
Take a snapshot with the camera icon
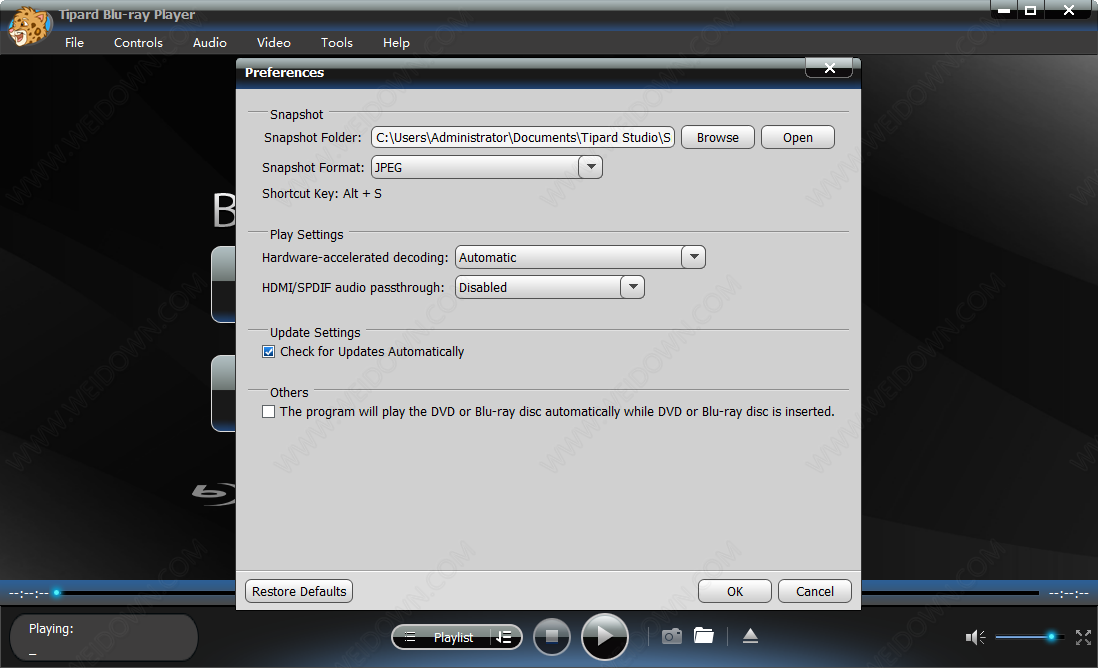click(x=672, y=636)
